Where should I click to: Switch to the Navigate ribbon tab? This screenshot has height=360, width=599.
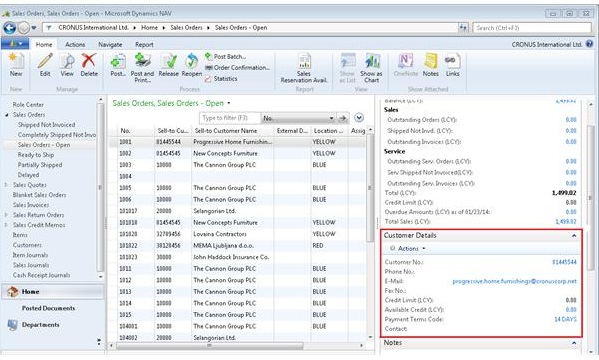point(110,45)
